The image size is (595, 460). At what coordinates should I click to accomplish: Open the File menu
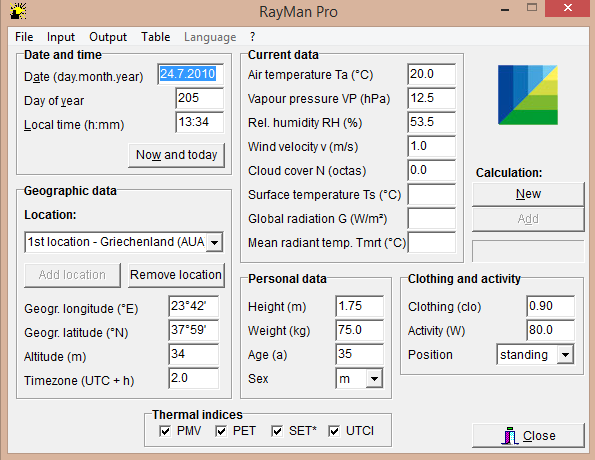point(24,37)
